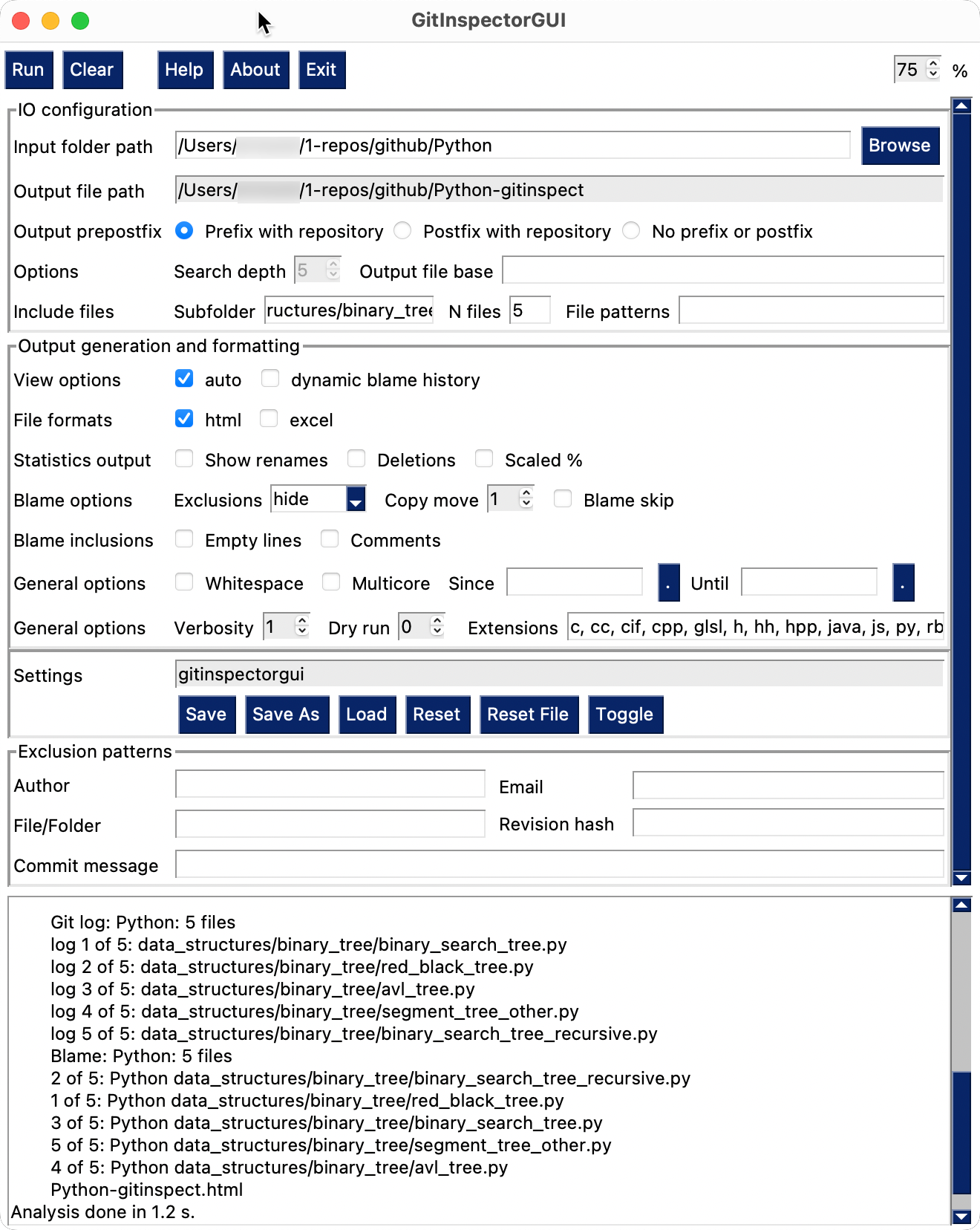980x1230 pixels.
Task: Click the Toggle settings button
Action: 625,715
